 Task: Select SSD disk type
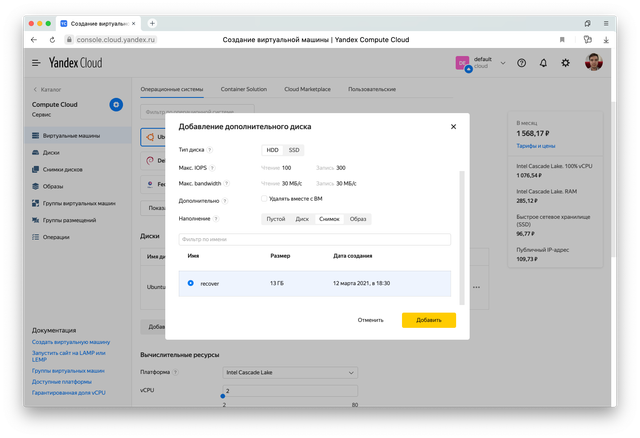tap(294, 150)
